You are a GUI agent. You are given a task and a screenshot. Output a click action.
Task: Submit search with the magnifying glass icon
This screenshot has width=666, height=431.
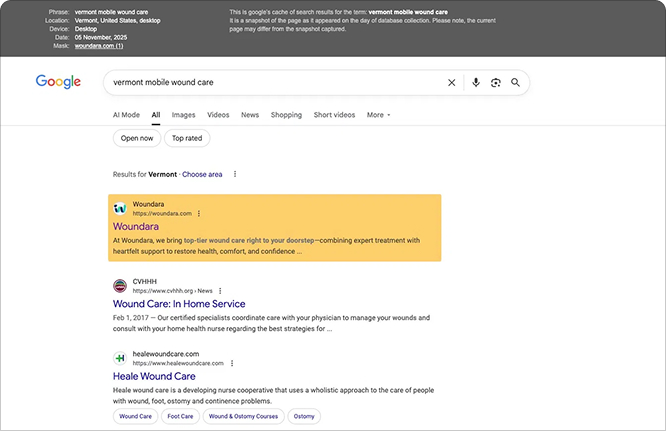(x=515, y=82)
